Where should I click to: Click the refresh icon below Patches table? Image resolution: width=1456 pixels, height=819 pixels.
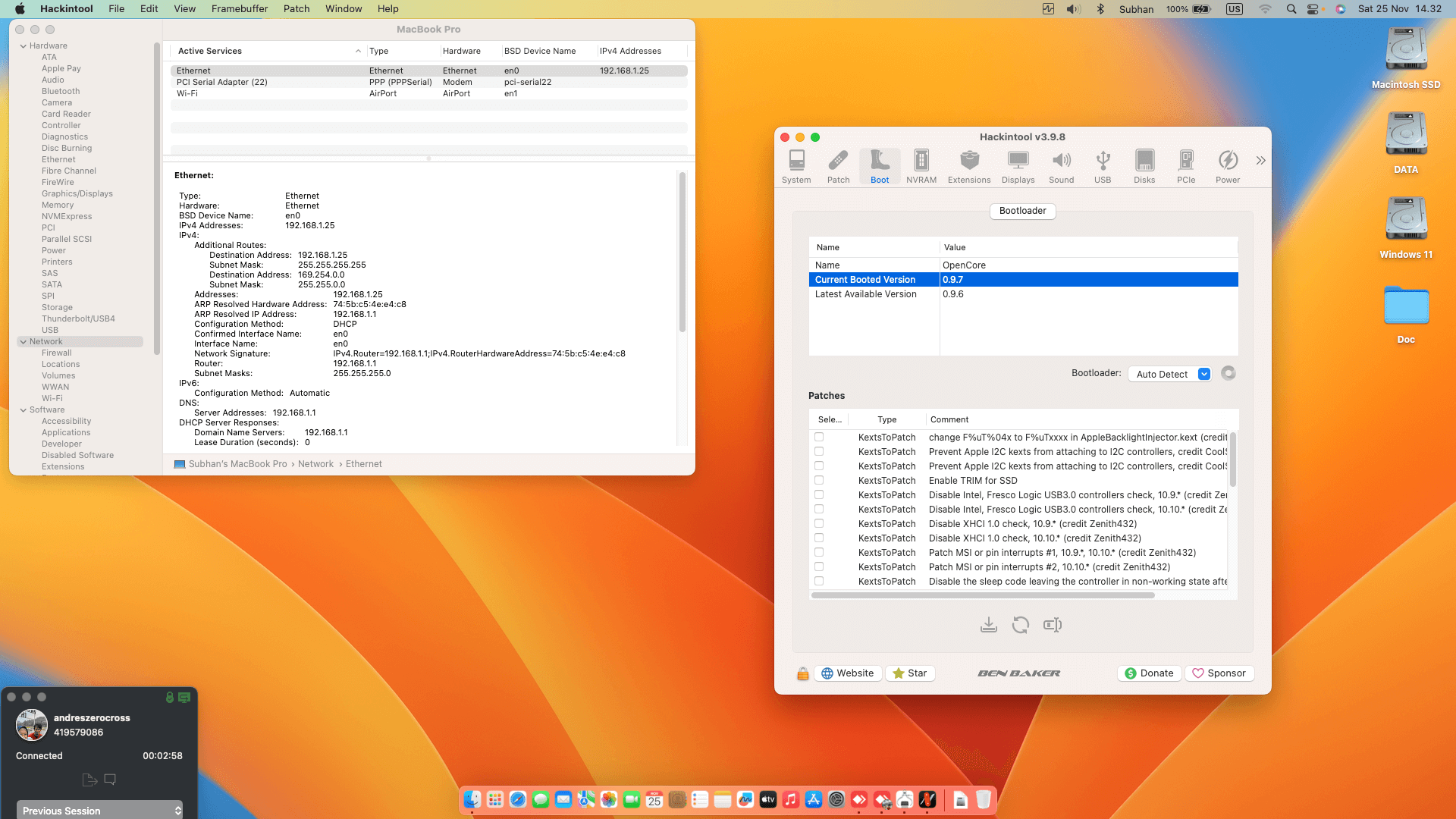pyautogui.click(x=1021, y=625)
